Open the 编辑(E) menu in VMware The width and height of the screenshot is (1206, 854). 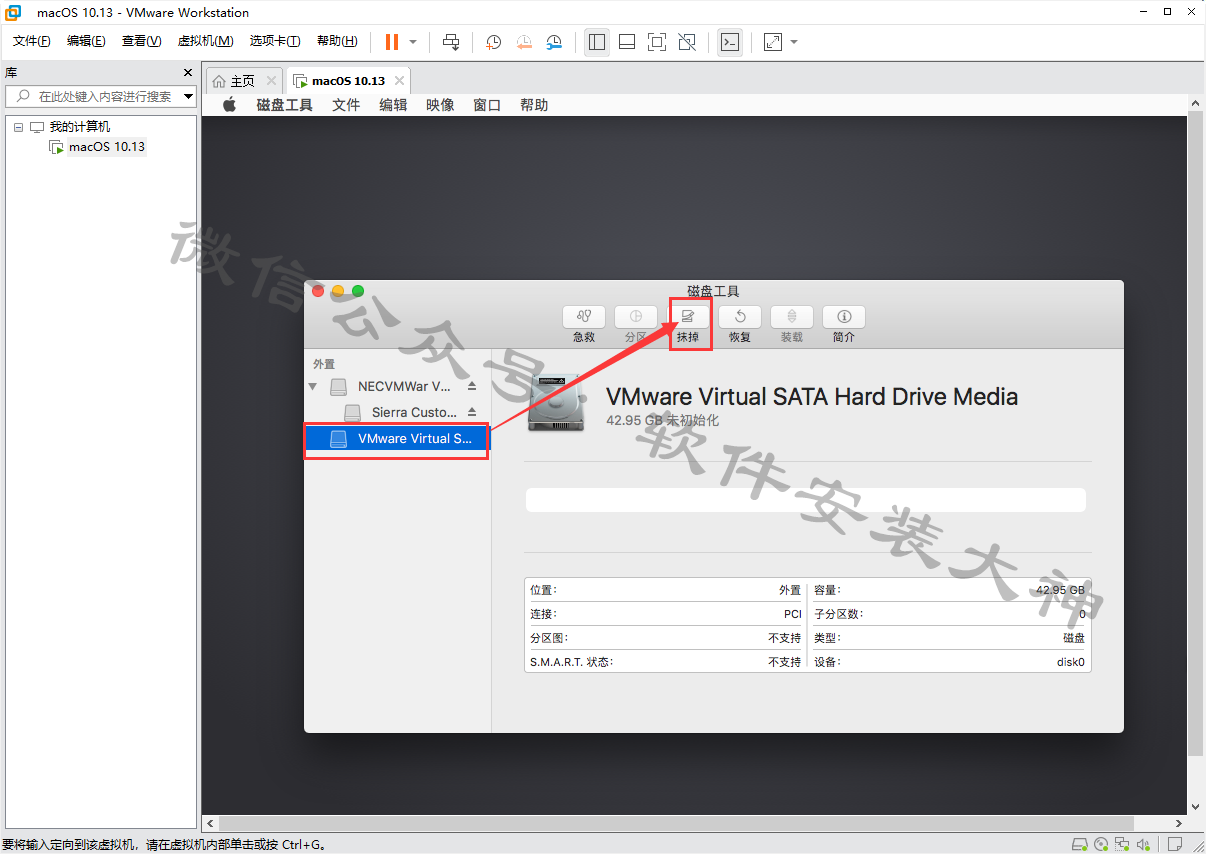point(86,41)
